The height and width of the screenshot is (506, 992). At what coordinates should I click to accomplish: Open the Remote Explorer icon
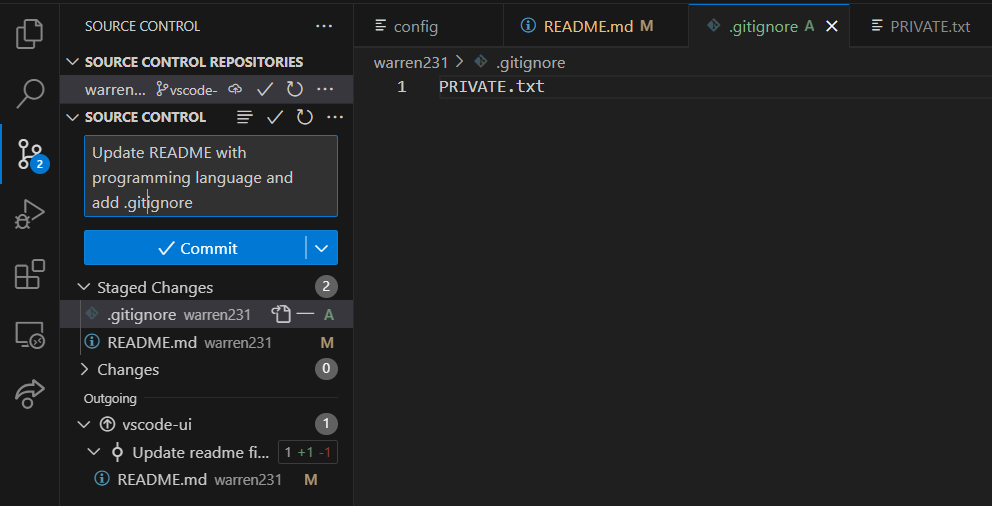[x=30, y=334]
